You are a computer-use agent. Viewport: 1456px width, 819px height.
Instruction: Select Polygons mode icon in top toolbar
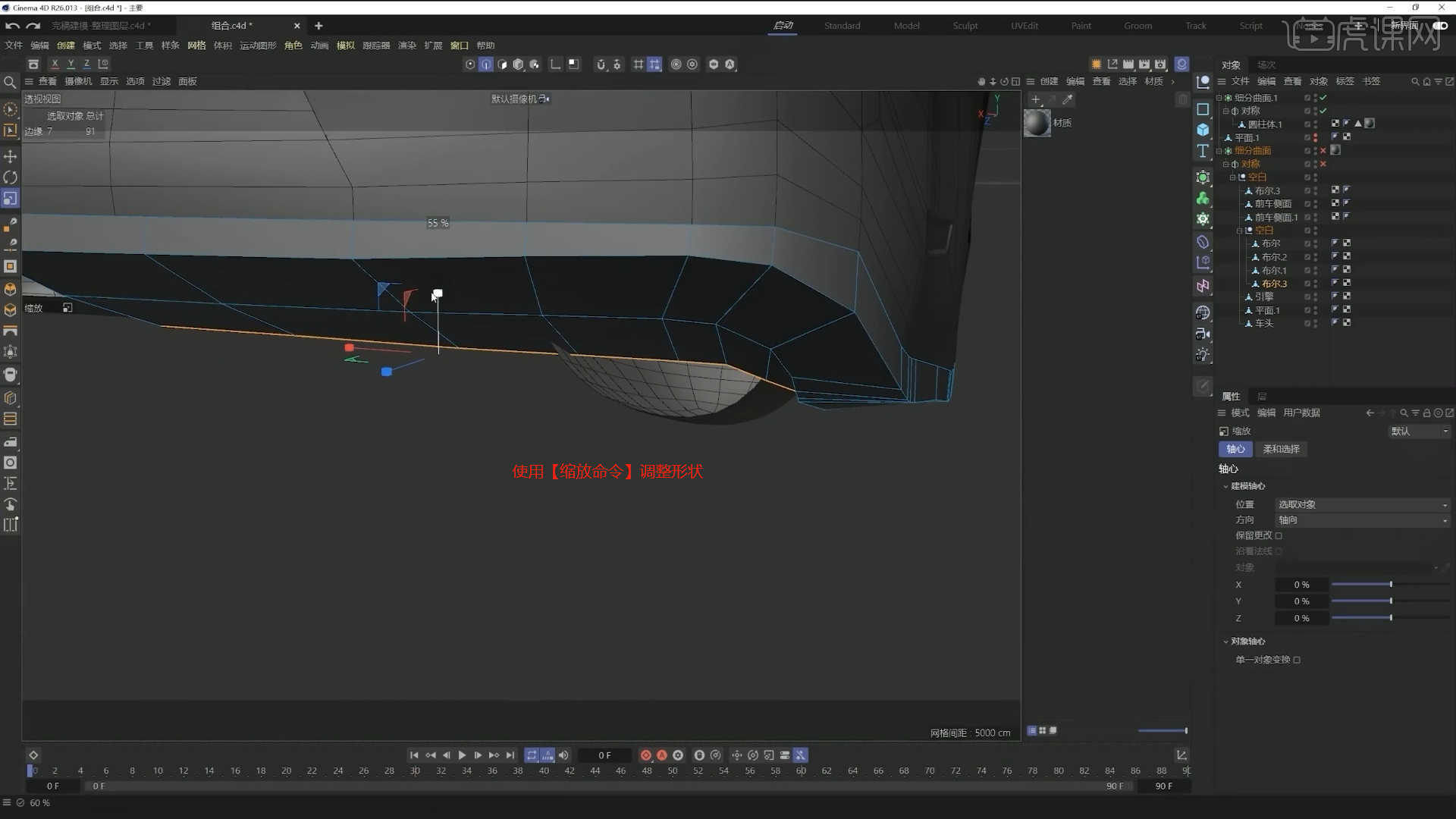pos(502,64)
